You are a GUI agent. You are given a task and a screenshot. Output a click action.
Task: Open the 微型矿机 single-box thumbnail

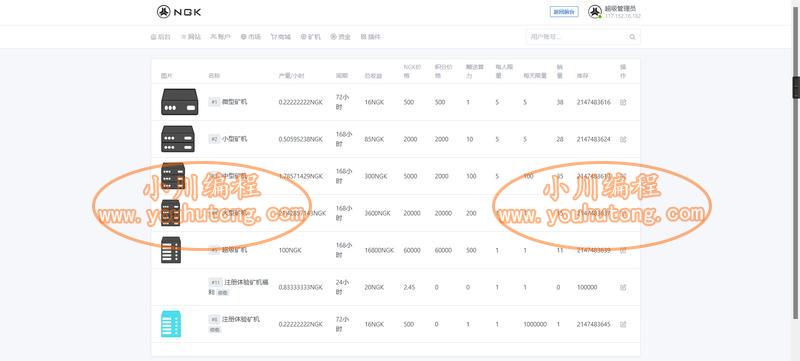[x=179, y=102]
